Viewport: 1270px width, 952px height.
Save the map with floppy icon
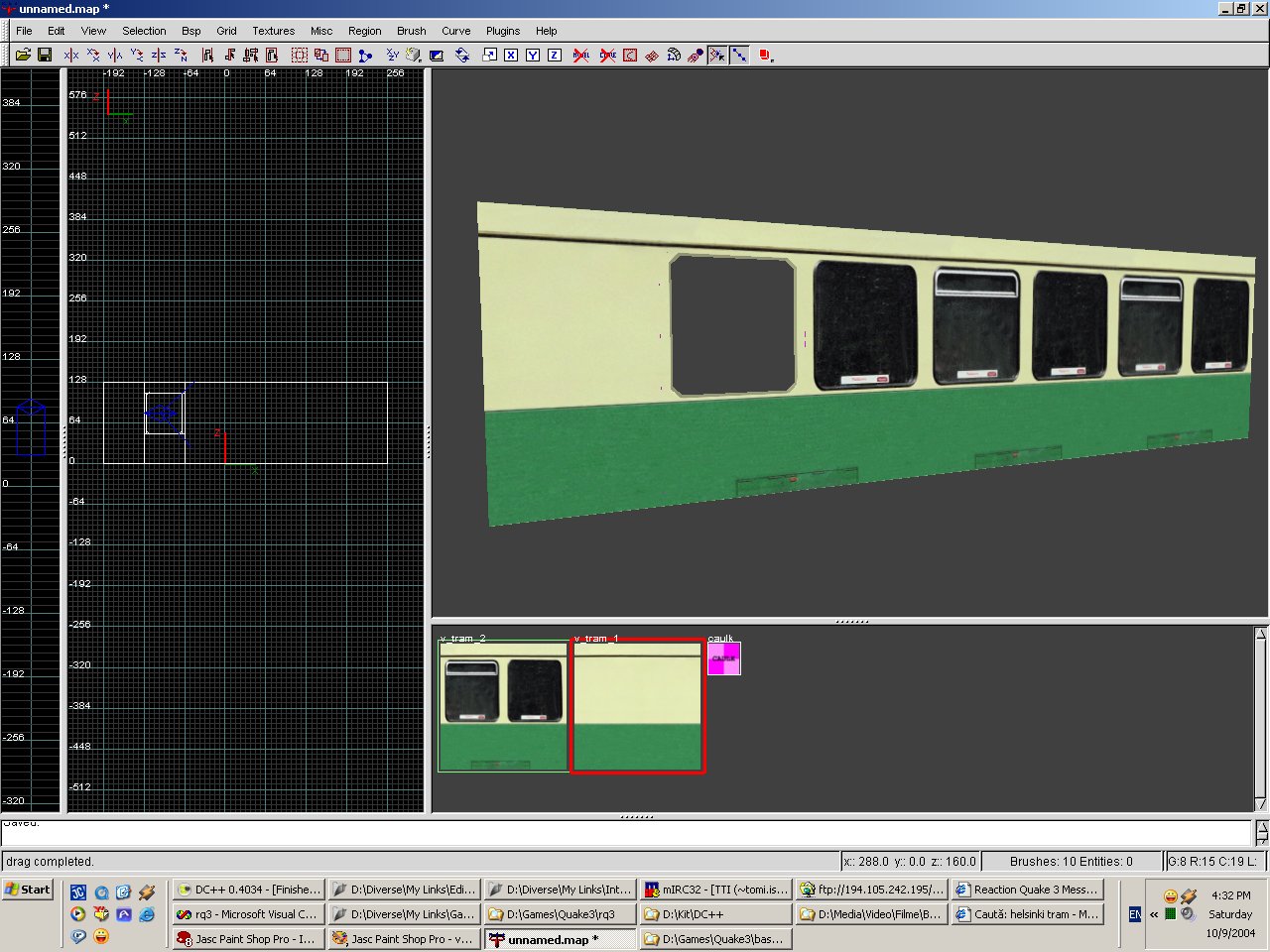click(45, 56)
